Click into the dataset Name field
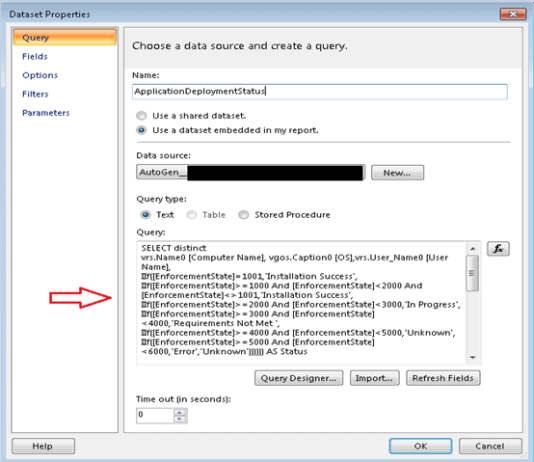This screenshot has height=462, width=534. 319,92
